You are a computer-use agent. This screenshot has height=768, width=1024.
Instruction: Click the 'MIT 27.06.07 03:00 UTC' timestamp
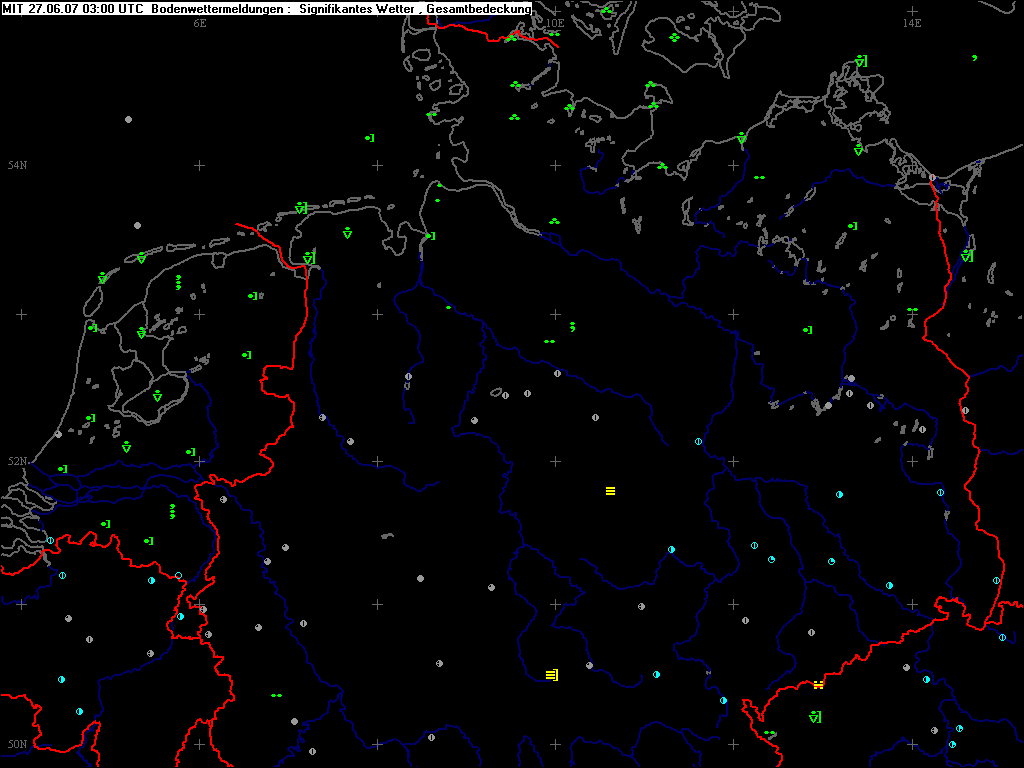[73, 8]
